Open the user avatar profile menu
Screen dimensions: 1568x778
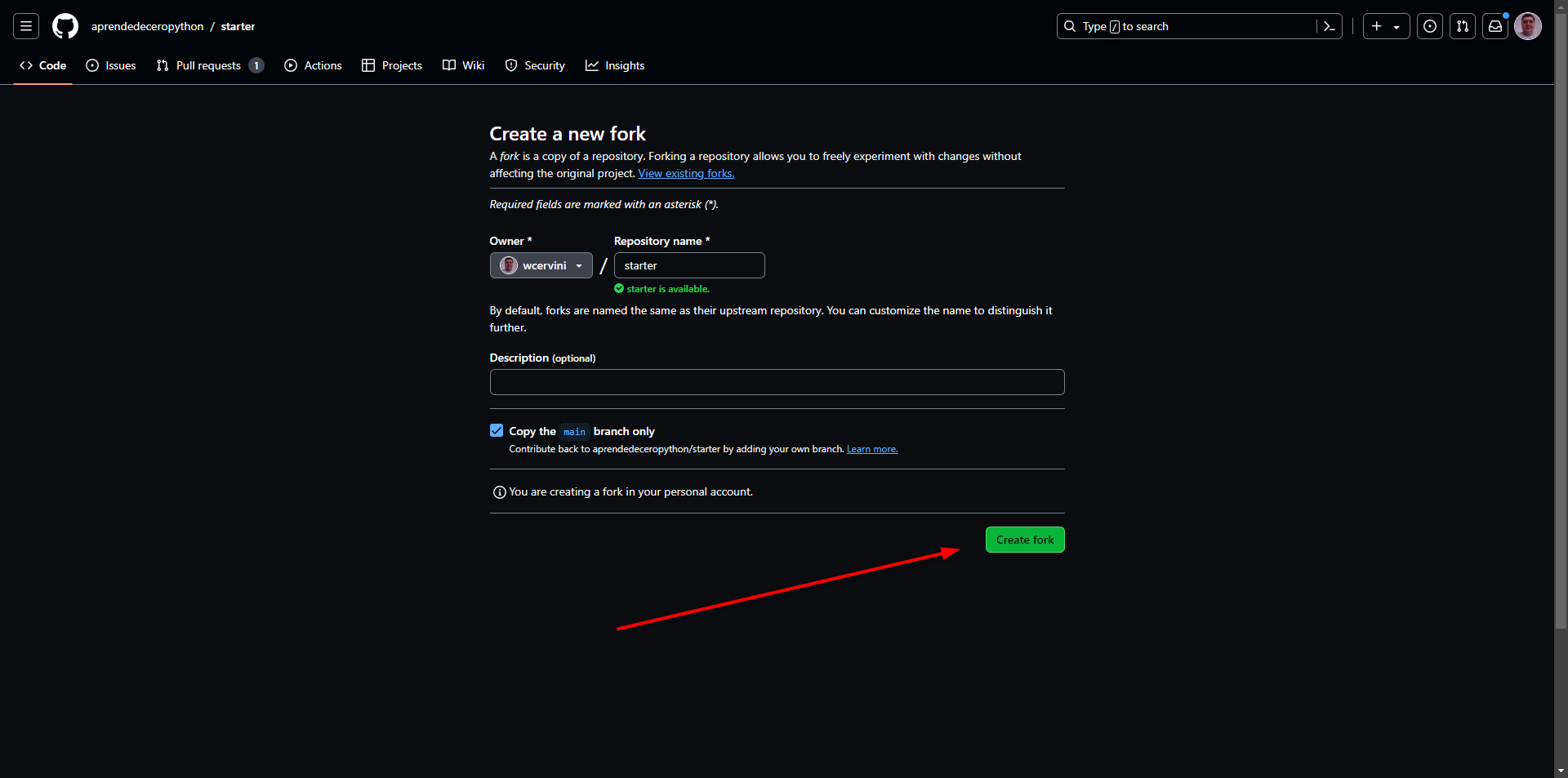point(1528,26)
